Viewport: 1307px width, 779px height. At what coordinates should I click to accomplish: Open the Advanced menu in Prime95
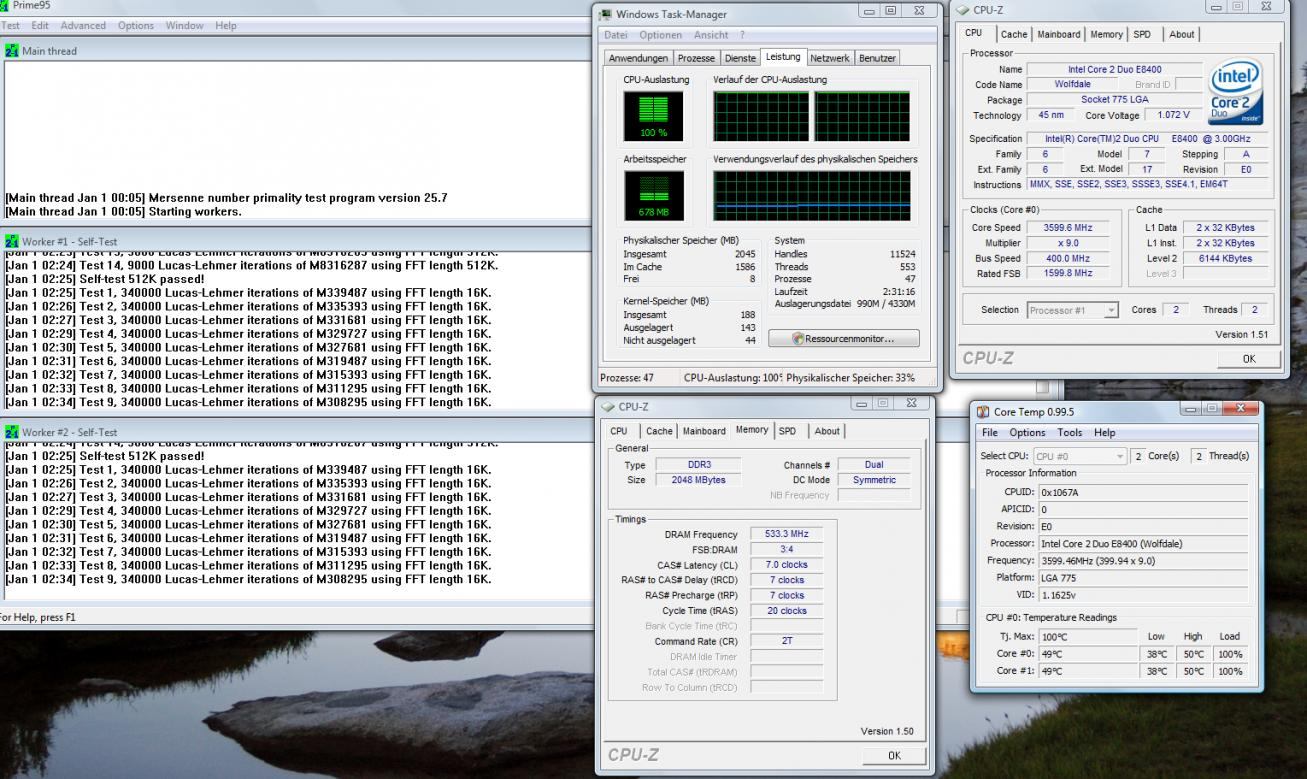point(83,25)
